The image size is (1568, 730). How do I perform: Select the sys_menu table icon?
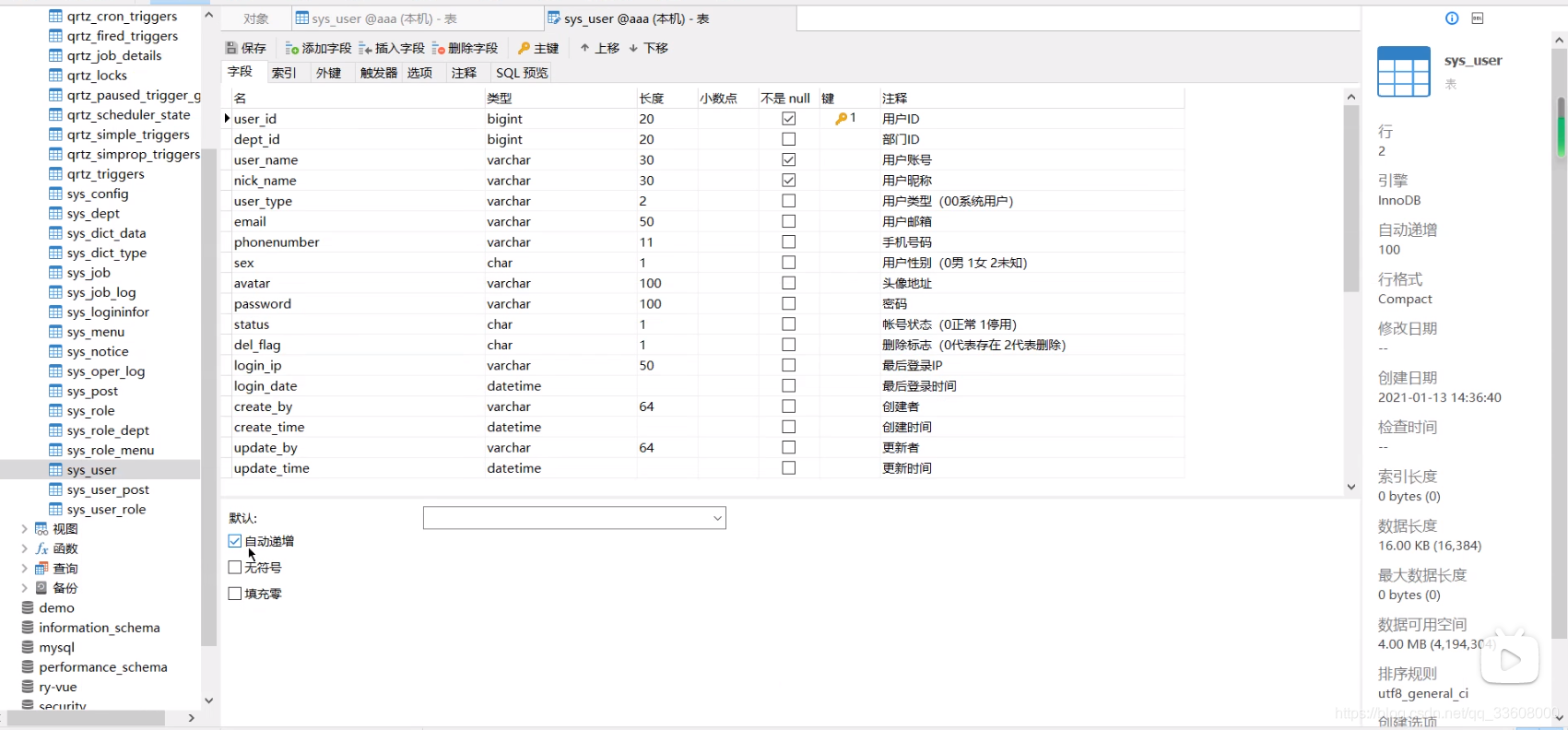click(x=55, y=332)
